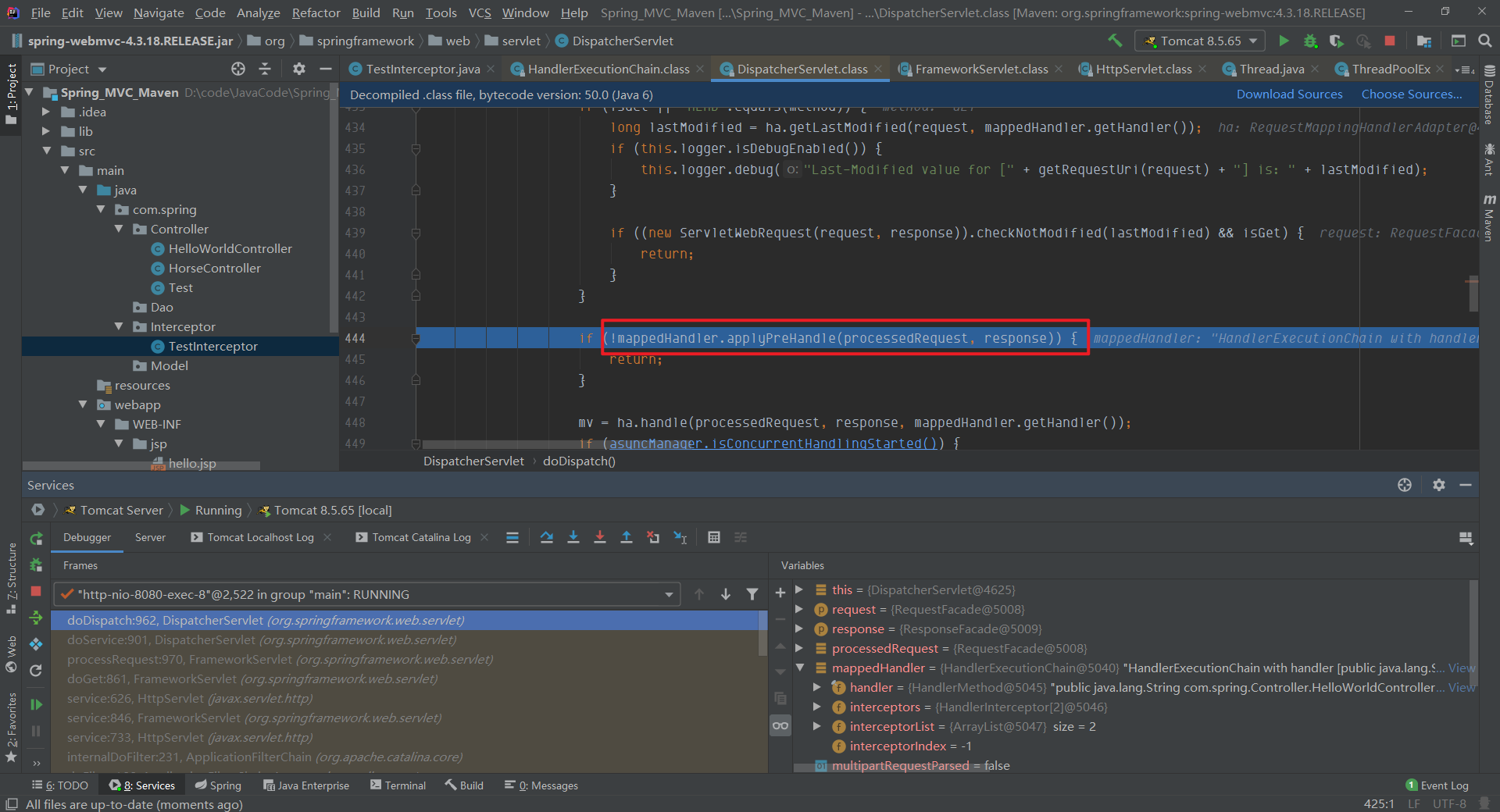Screen dimensions: 1500x812
Task: Toggle the frames filter funnel icon
Action: (x=752, y=594)
